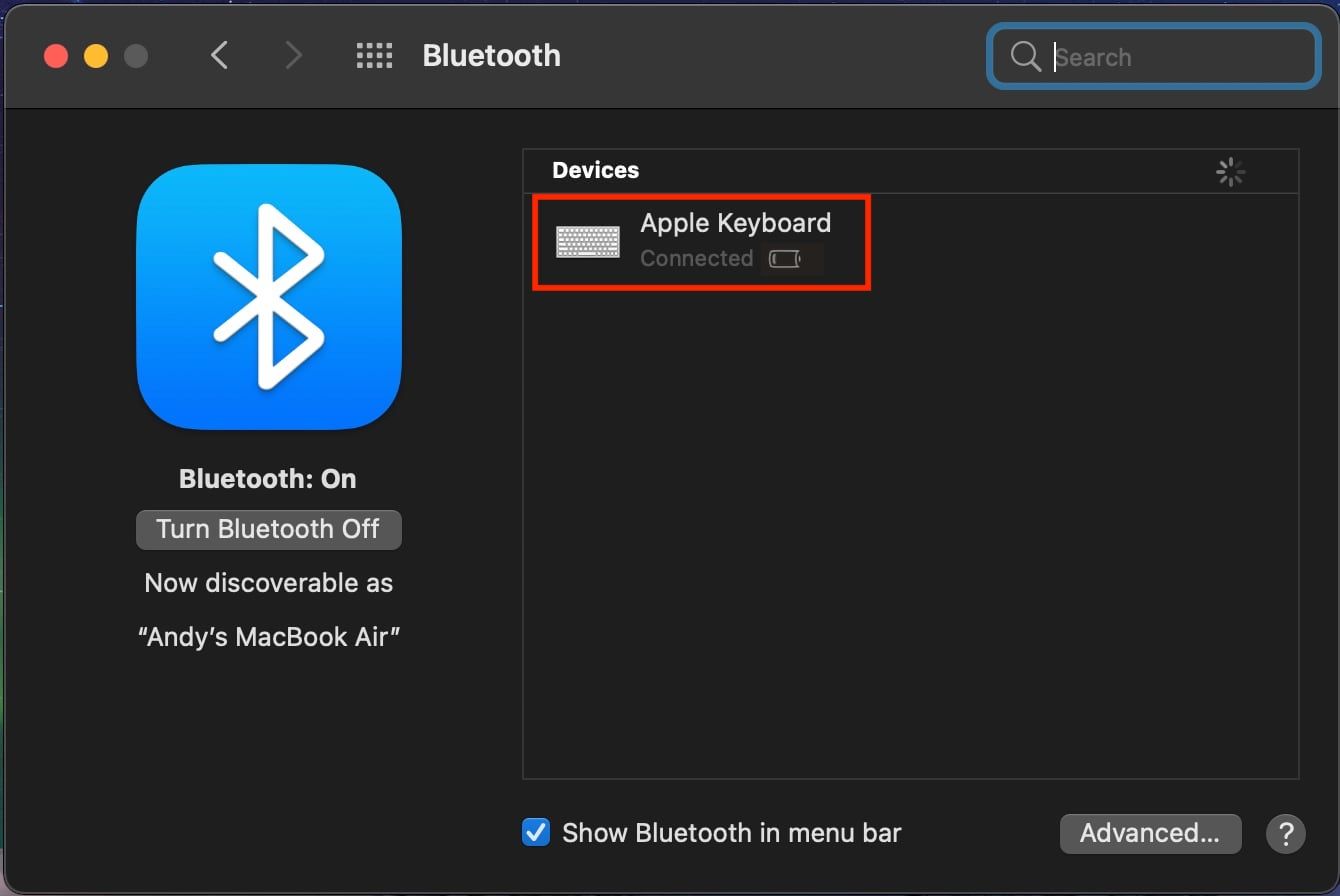The image size is (1340, 896).
Task: Select the Apple Keyboard device name
Action: (x=735, y=222)
